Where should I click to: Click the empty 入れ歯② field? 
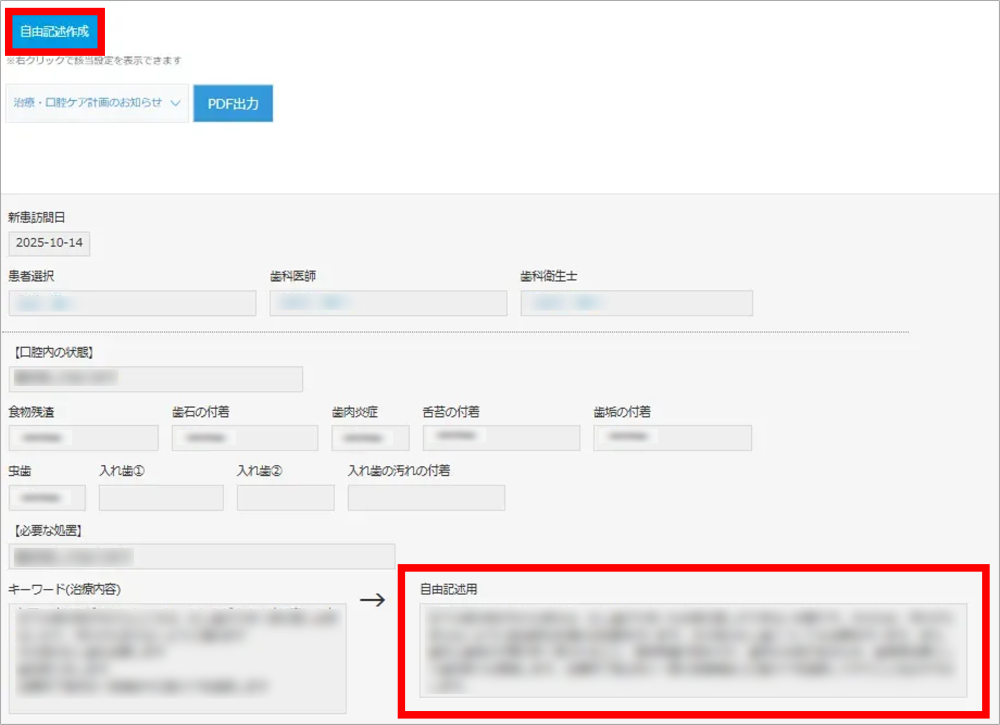pyautogui.click(x=285, y=497)
